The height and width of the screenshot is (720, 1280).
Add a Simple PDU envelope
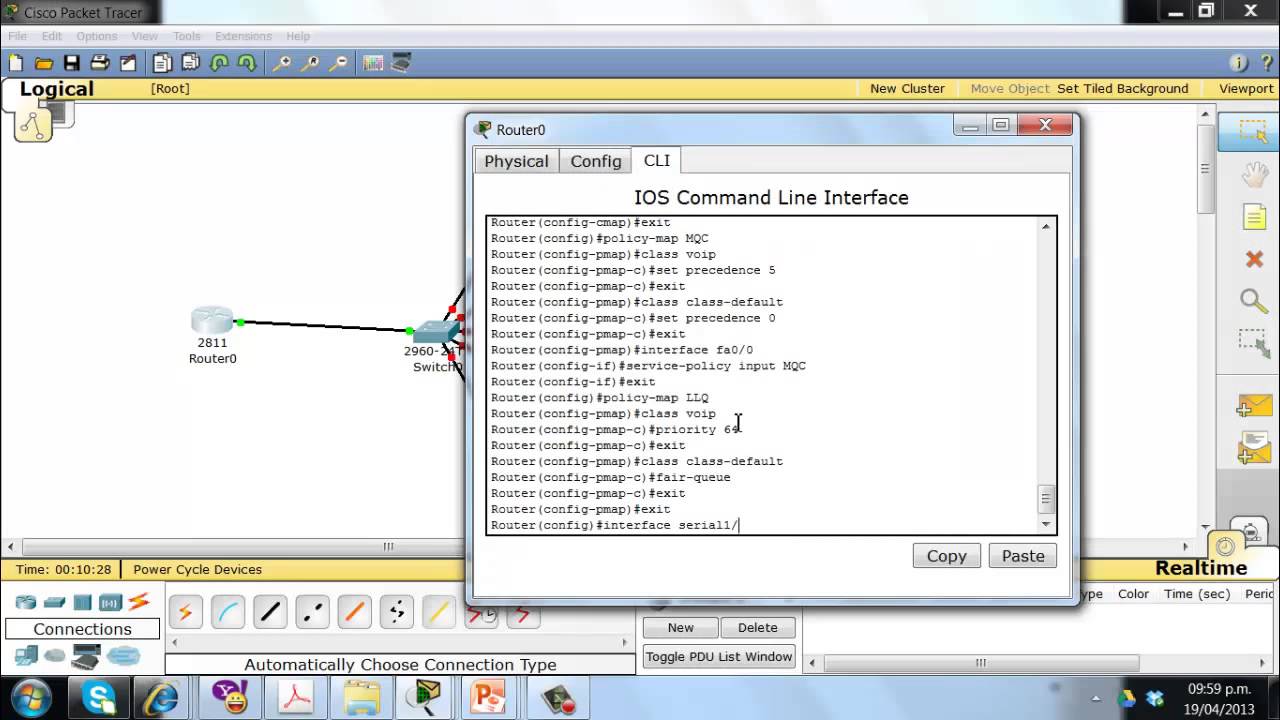[1253, 405]
